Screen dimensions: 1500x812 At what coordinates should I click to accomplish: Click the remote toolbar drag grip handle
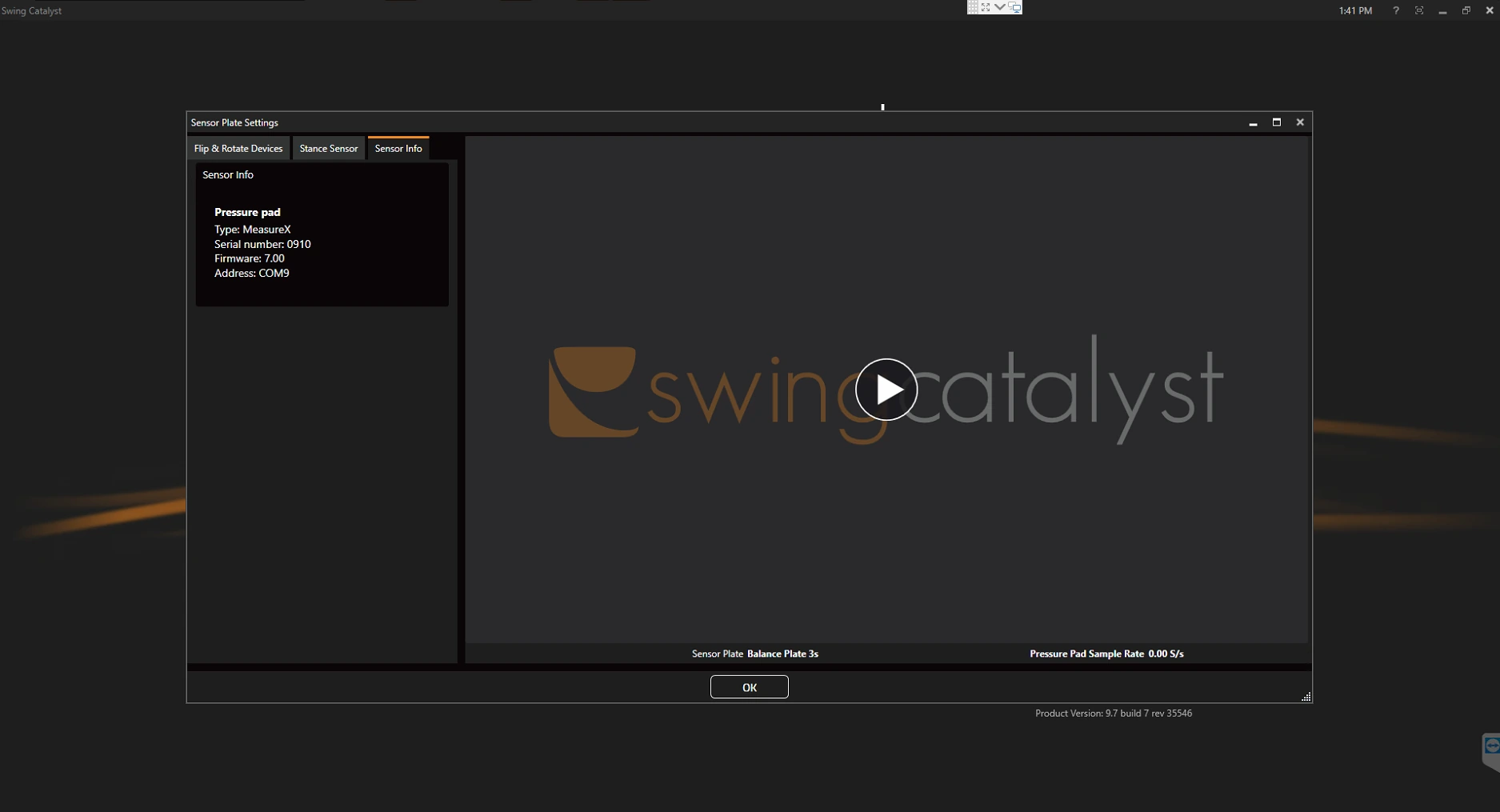pos(973,7)
